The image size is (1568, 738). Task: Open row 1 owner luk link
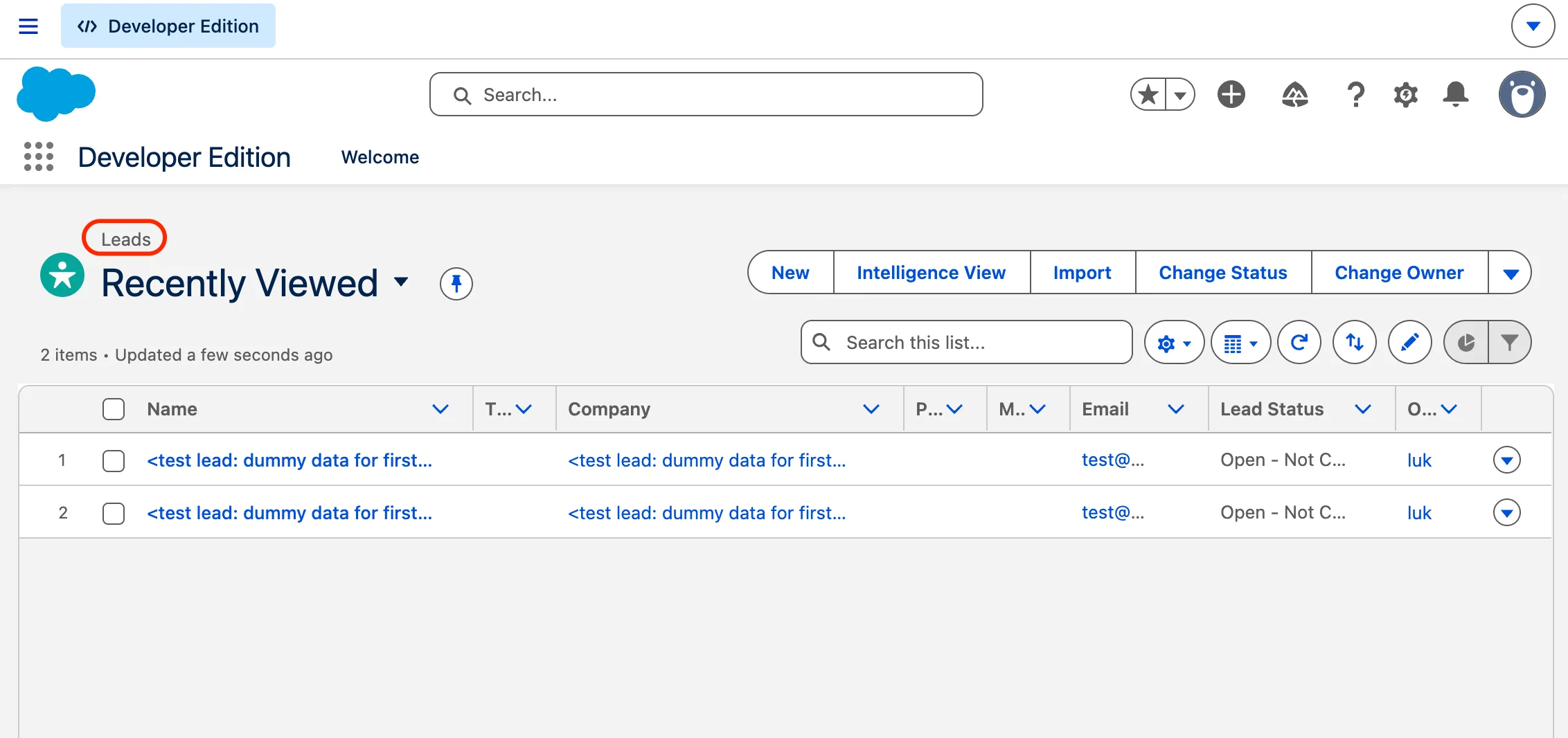(1419, 460)
